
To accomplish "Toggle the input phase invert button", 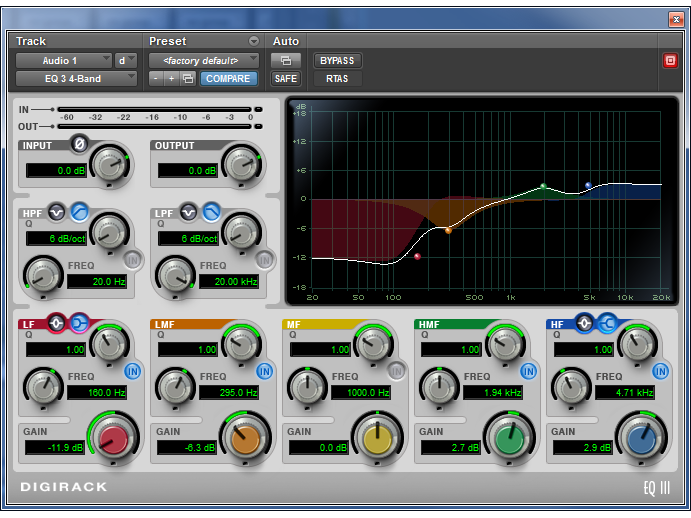I will click(x=79, y=144).
